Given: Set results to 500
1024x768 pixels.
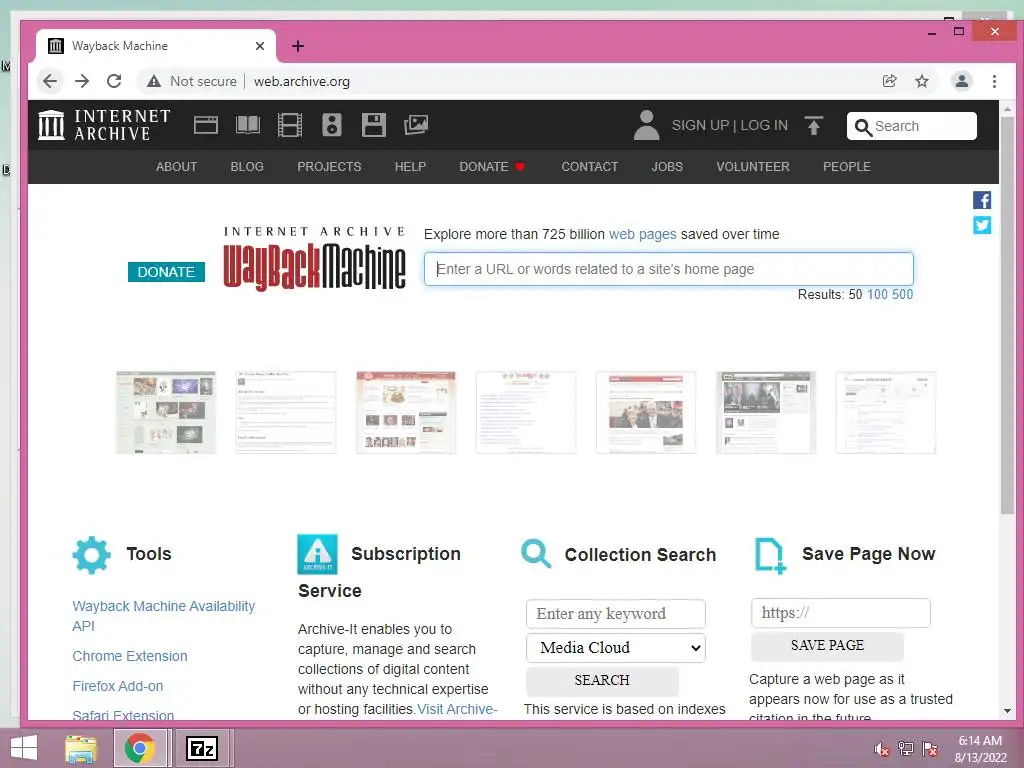Looking at the screenshot, I should (x=903, y=295).
